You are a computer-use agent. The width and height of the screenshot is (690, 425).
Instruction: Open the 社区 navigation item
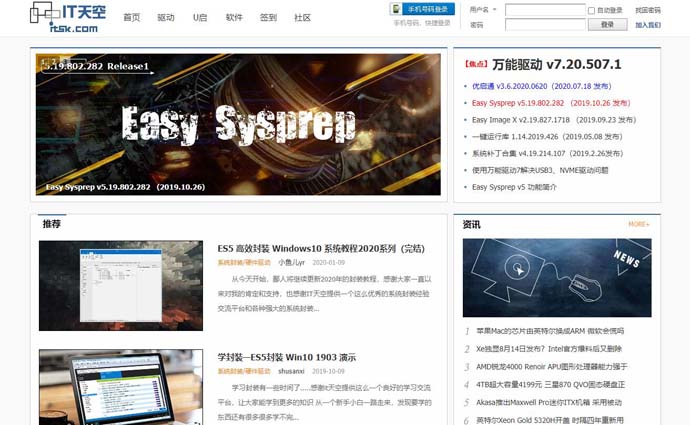(x=302, y=18)
